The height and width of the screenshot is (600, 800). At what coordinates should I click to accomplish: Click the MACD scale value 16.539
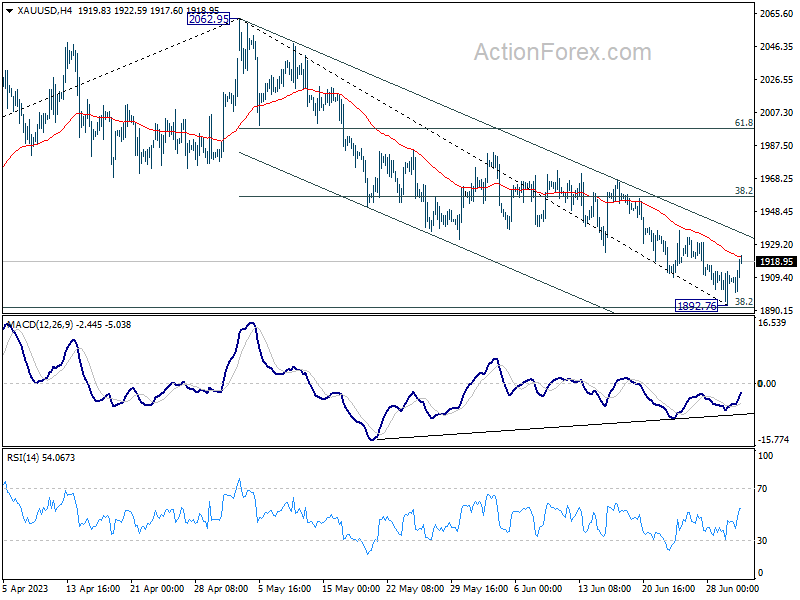(x=772, y=322)
